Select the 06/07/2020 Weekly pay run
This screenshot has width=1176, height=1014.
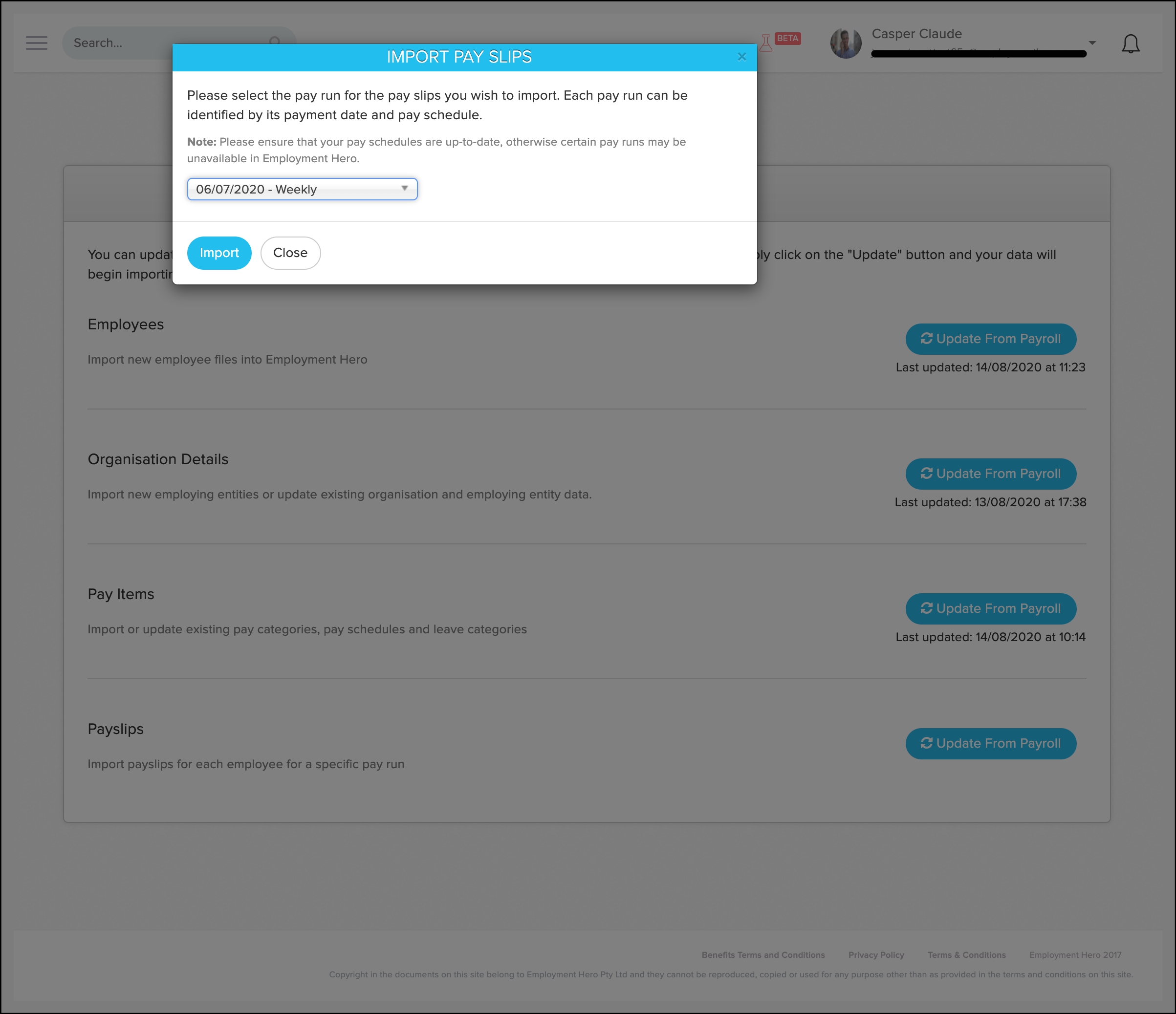click(301, 189)
